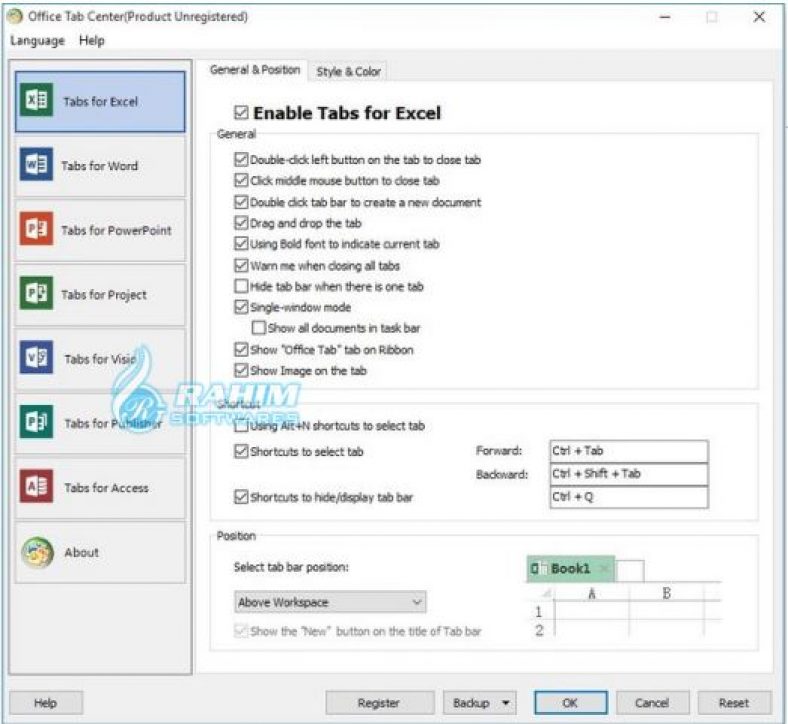Toggle Double click tab bar to create document
Viewport: 788px width, 724px height.
(241, 202)
